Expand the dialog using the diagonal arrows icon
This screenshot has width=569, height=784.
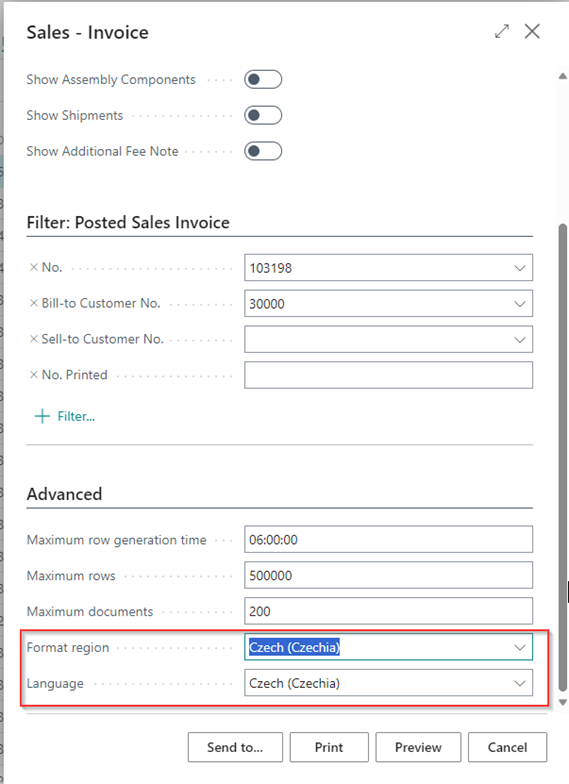502,32
